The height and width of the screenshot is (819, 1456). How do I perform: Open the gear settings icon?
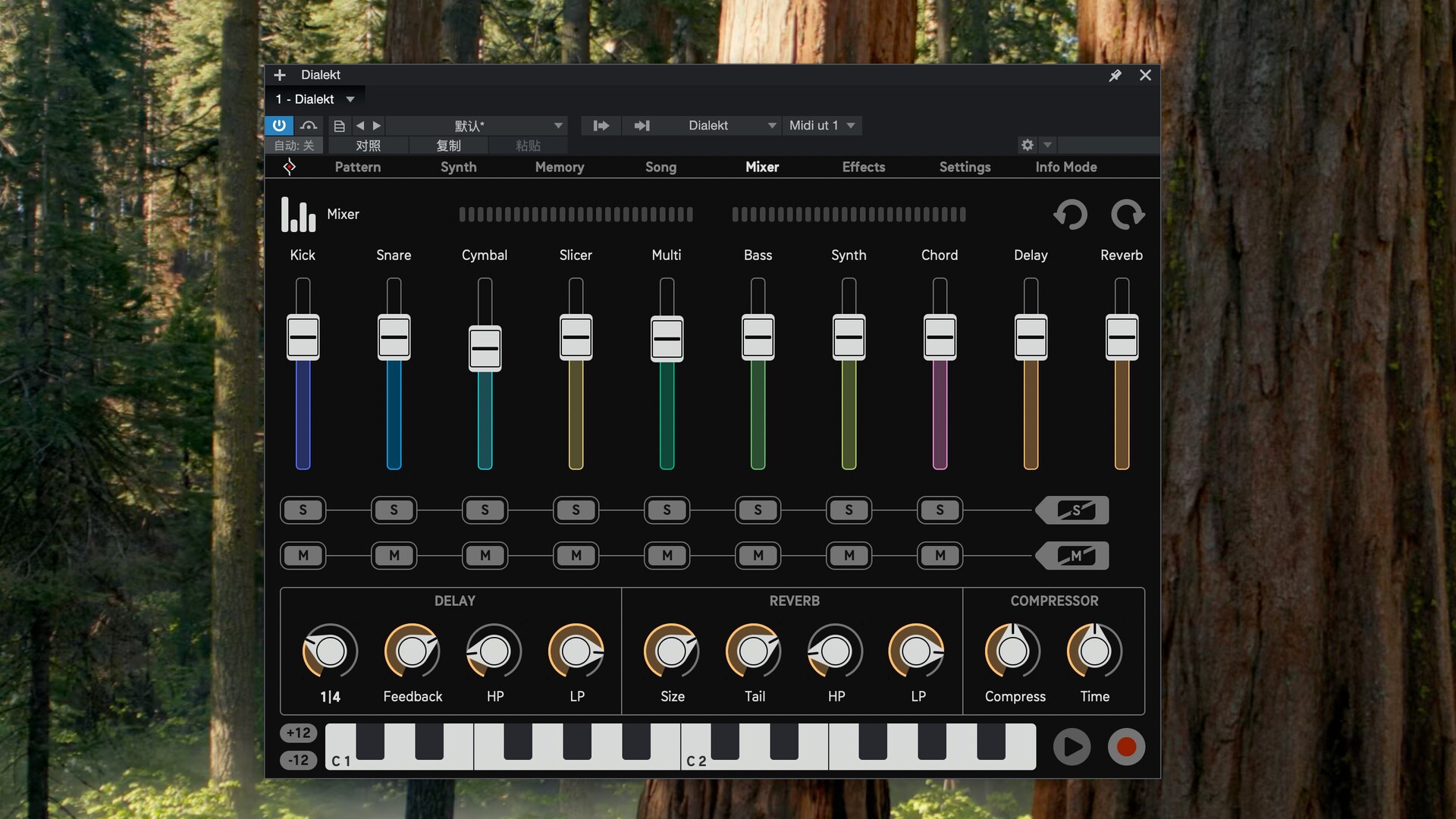pyautogui.click(x=1028, y=145)
